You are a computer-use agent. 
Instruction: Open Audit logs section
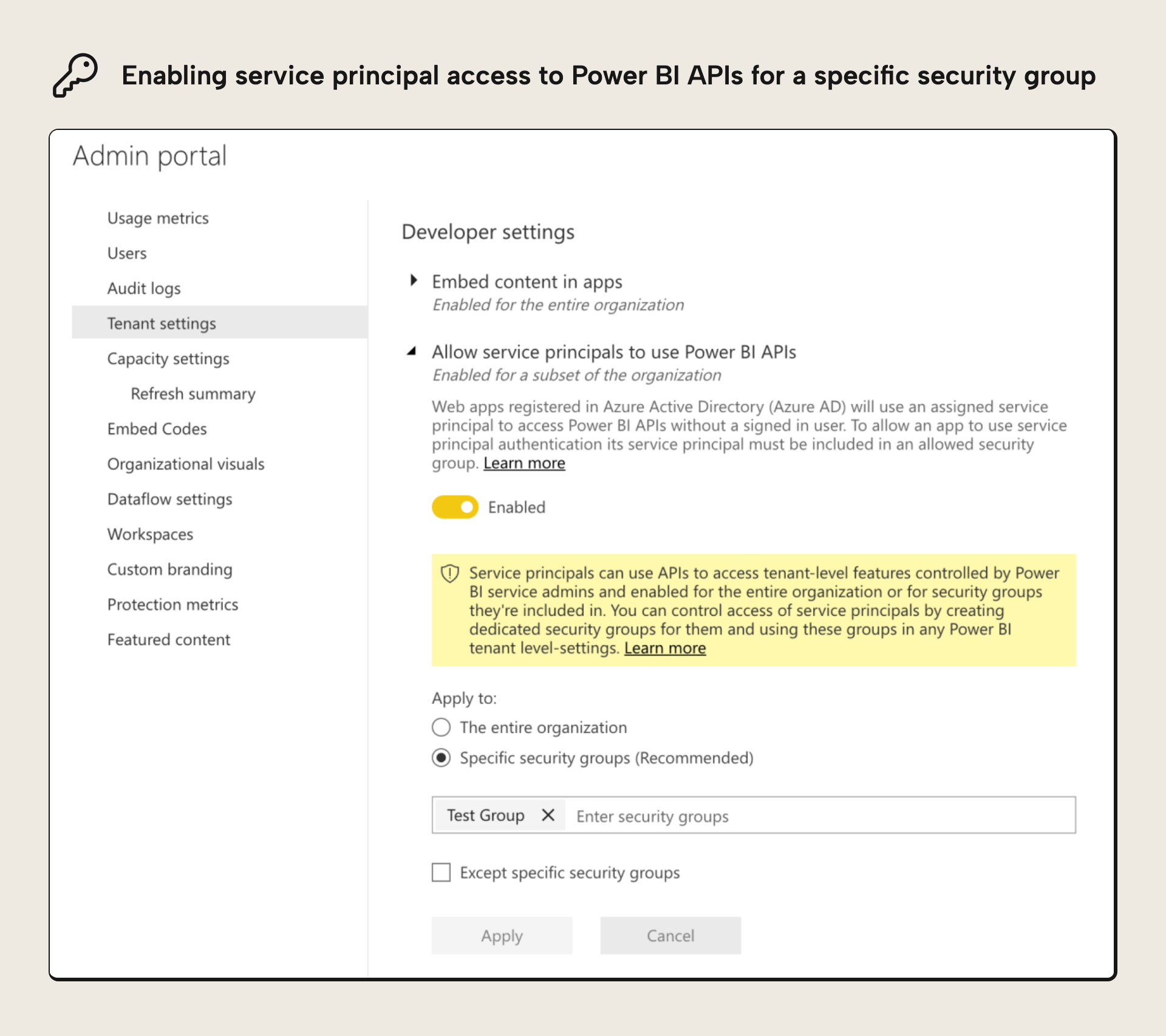pyautogui.click(x=144, y=288)
